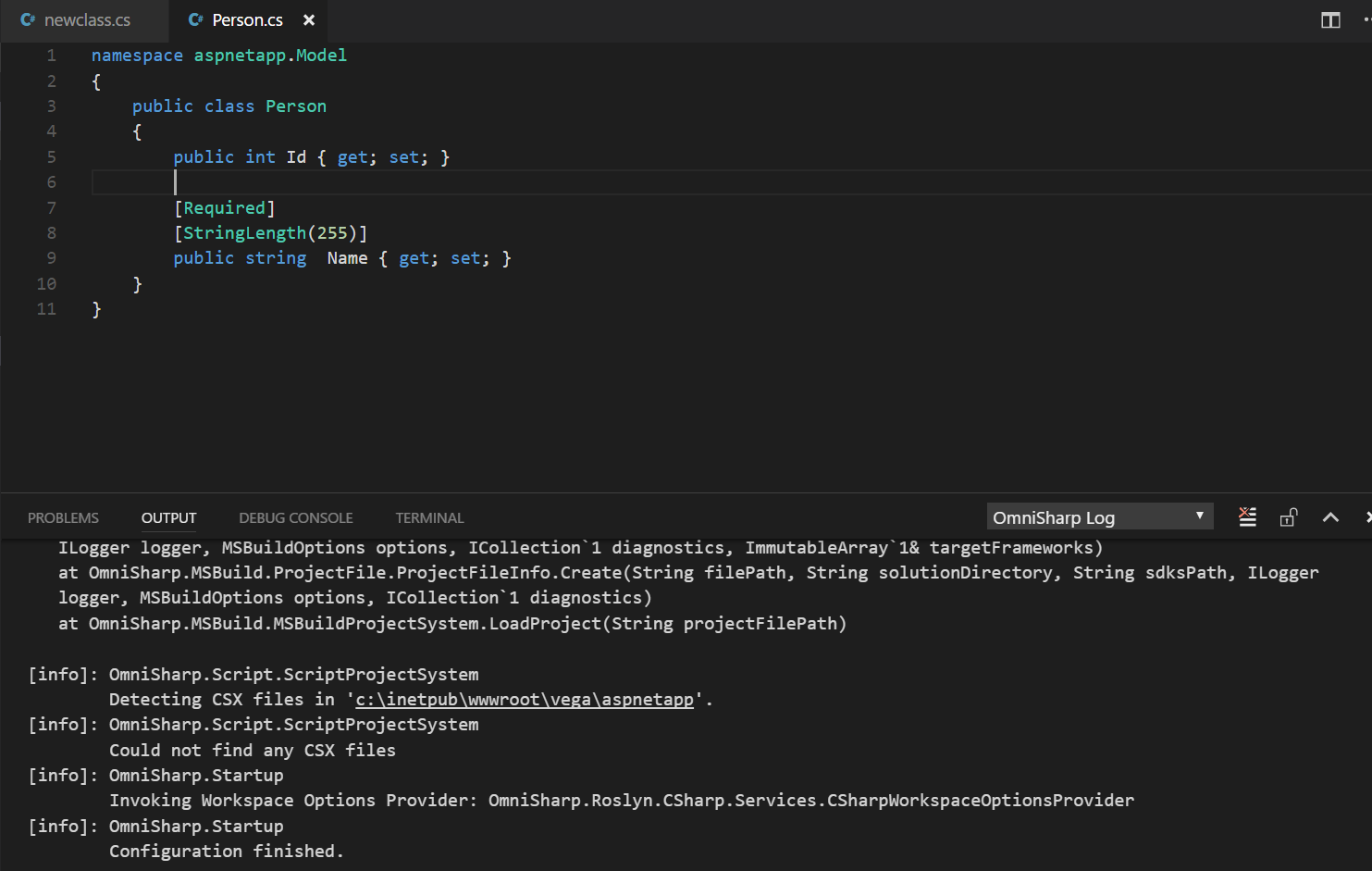
Task: Place cursor on the 'Id' property name
Action: 296,157
